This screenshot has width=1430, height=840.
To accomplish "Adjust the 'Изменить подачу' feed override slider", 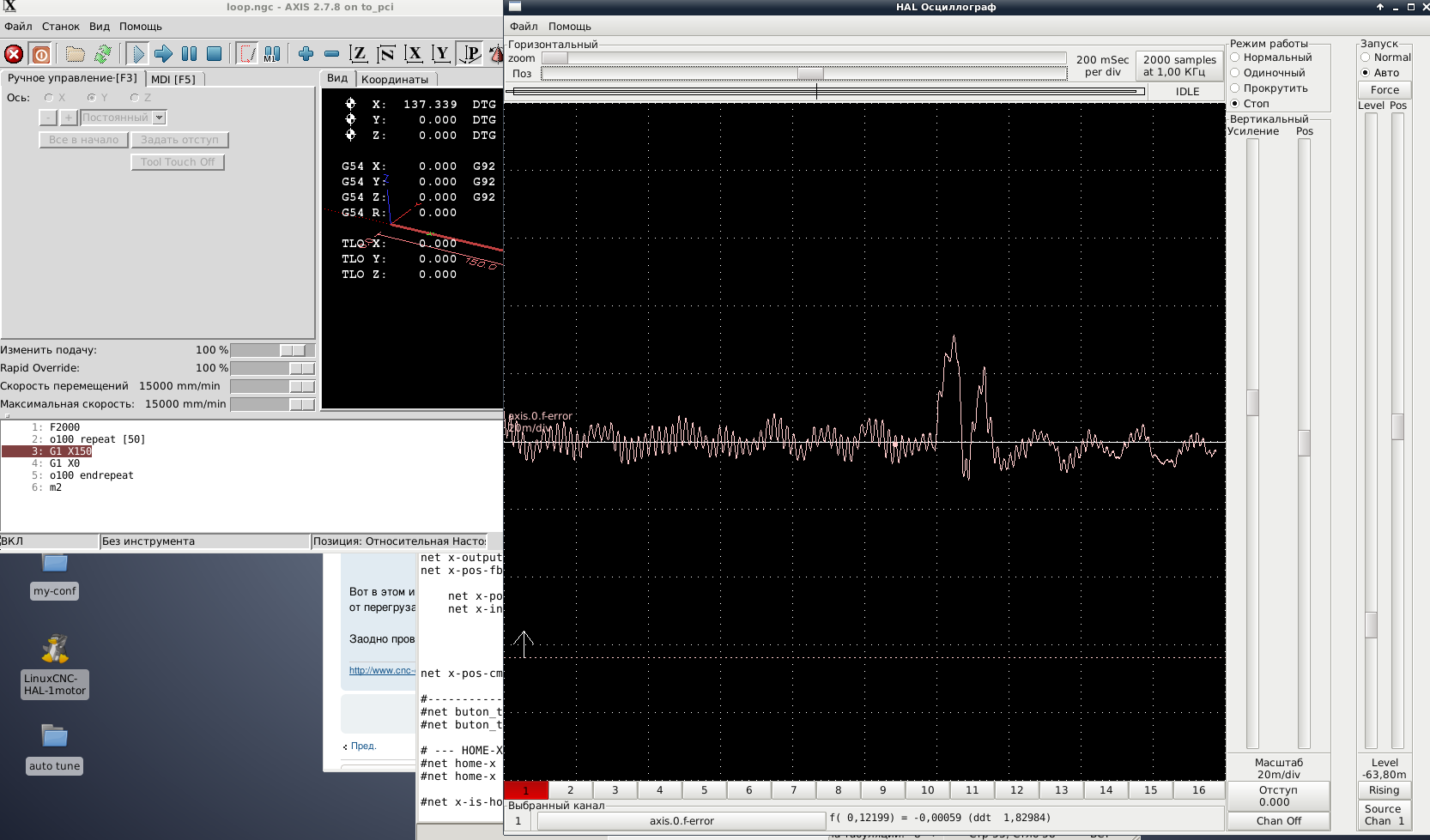I will [292, 350].
